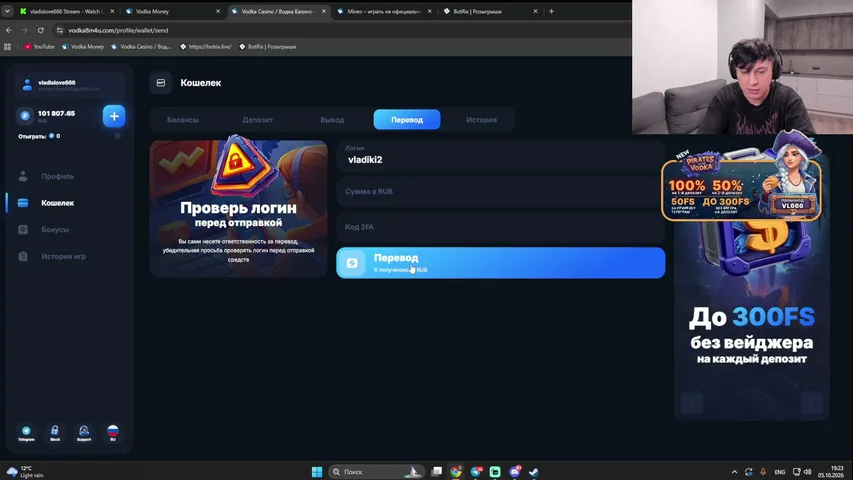Switch to the BotRix browser tab

click(x=490, y=11)
